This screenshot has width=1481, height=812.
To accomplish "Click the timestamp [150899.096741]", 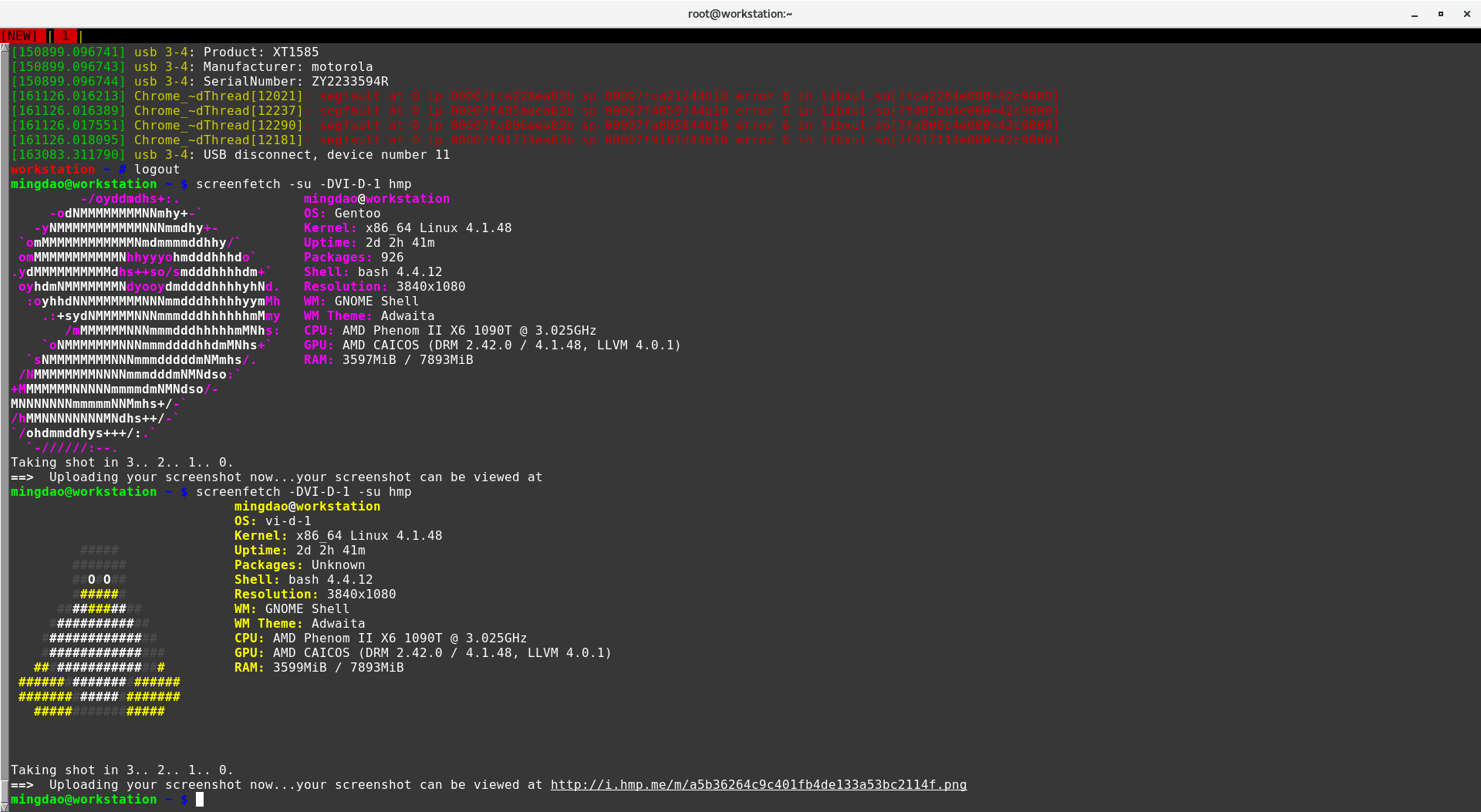I will coord(68,52).
